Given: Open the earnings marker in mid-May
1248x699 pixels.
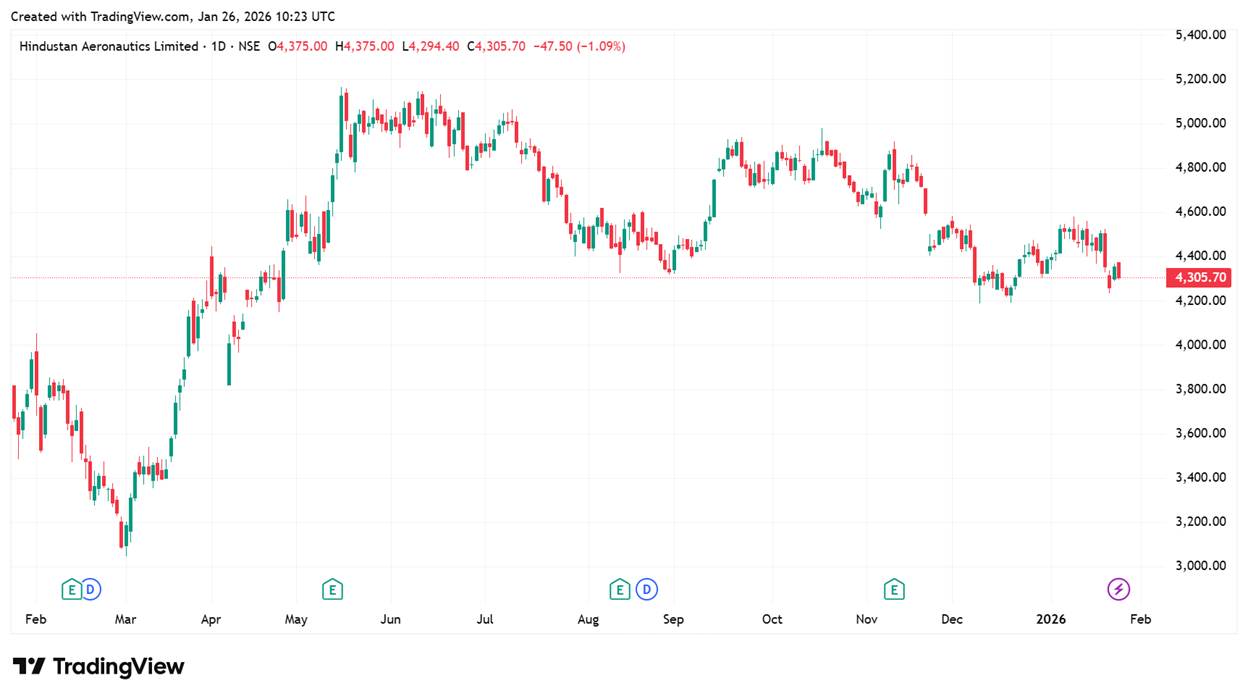Looking at the screenshot, I should [x=332, y=590].
